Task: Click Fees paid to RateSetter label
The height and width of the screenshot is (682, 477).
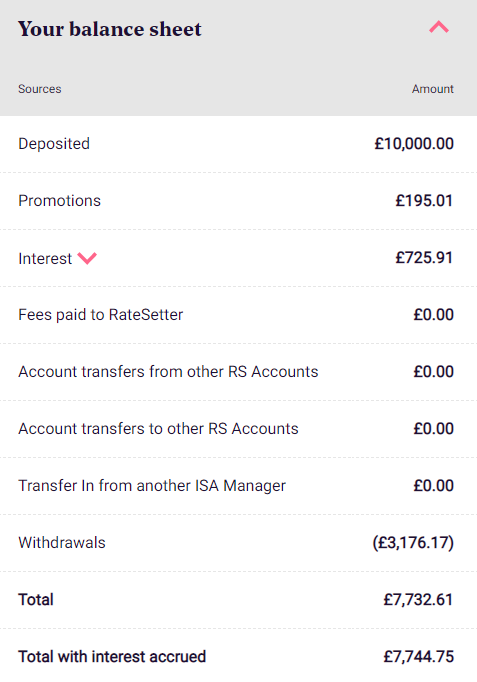Action: coord(100,315)
